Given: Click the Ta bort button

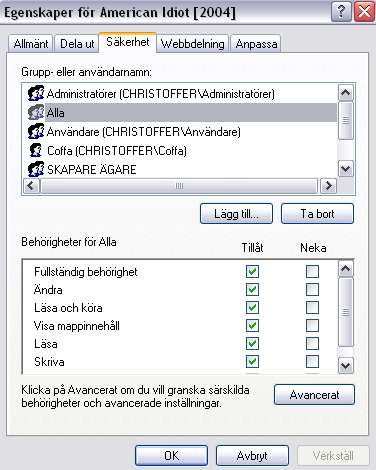Looking at the screenshot, I should [x=317, y=214].
